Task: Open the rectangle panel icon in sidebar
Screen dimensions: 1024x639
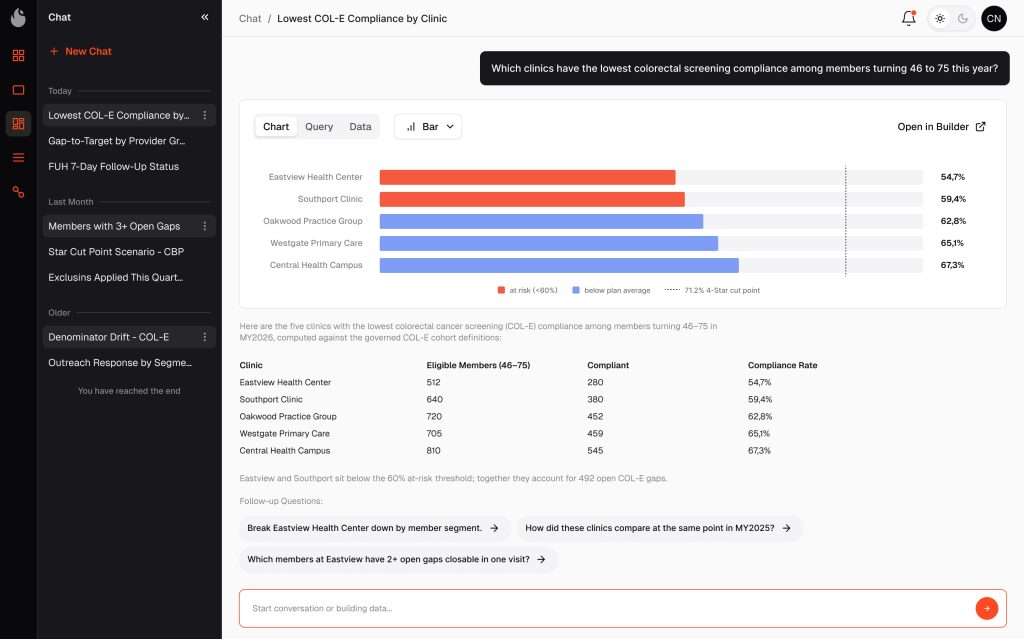Action: tap(18, 90)
